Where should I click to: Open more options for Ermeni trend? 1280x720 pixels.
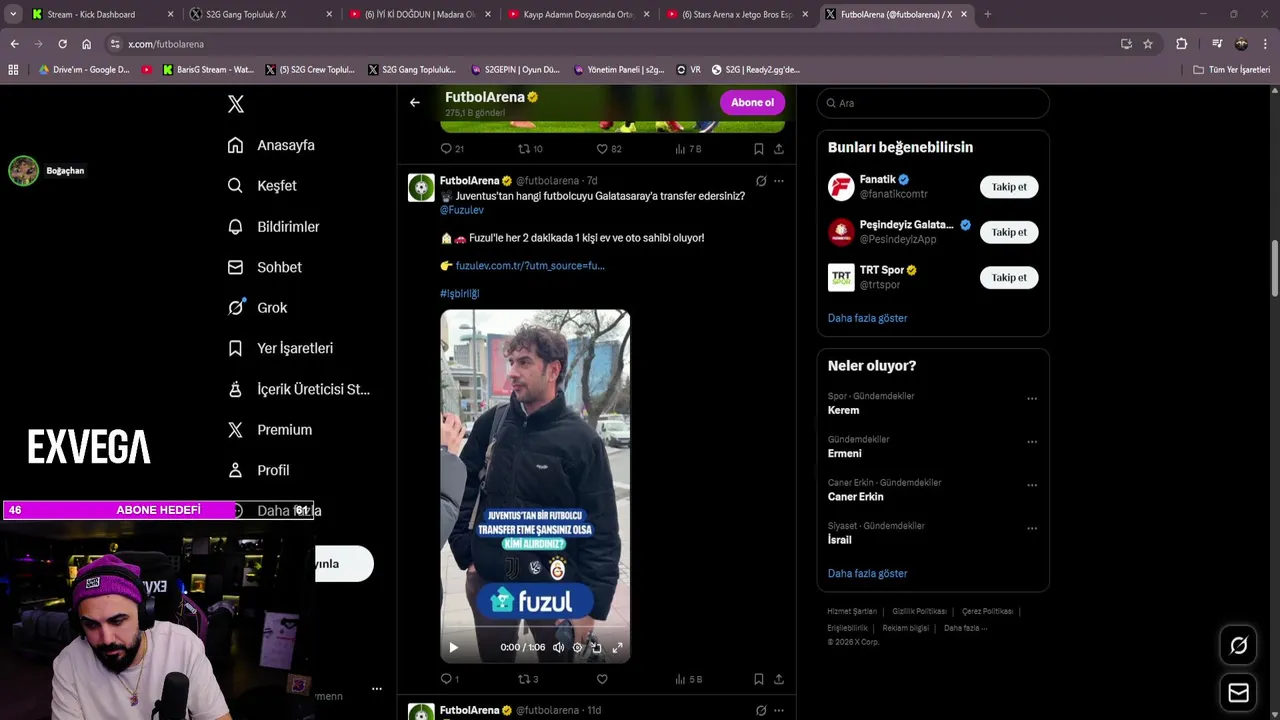[x=1032, y=442]
